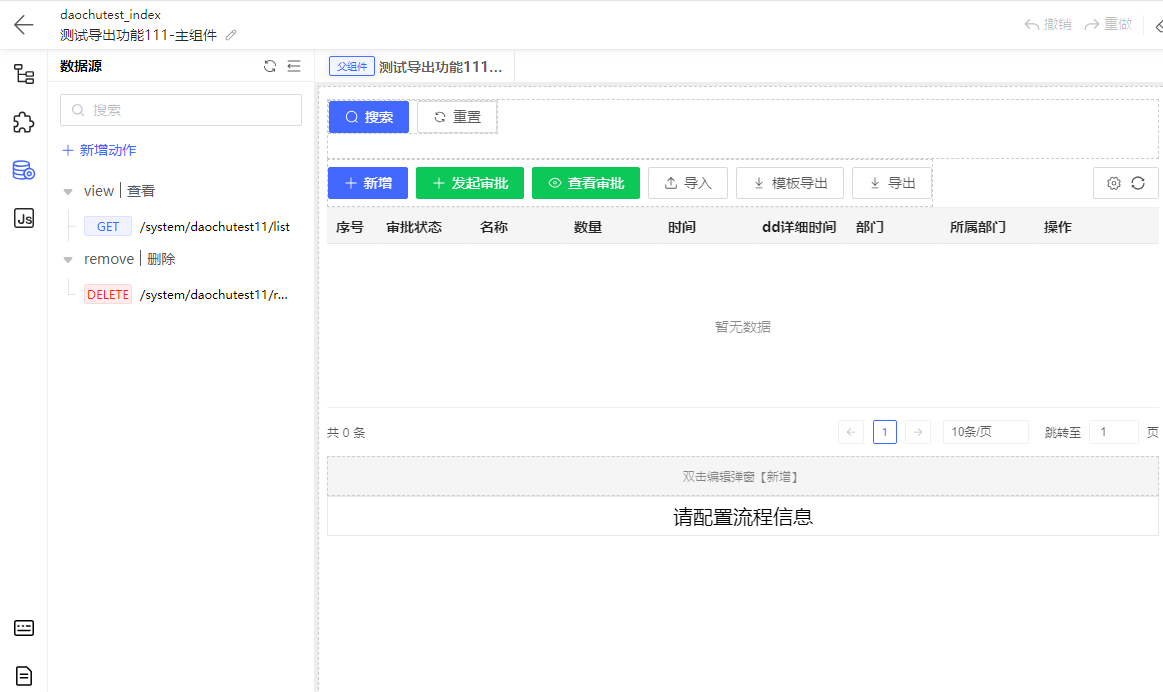Click the 导出 export button
This screenshot has width=1163, height=692.
[892, 183]
